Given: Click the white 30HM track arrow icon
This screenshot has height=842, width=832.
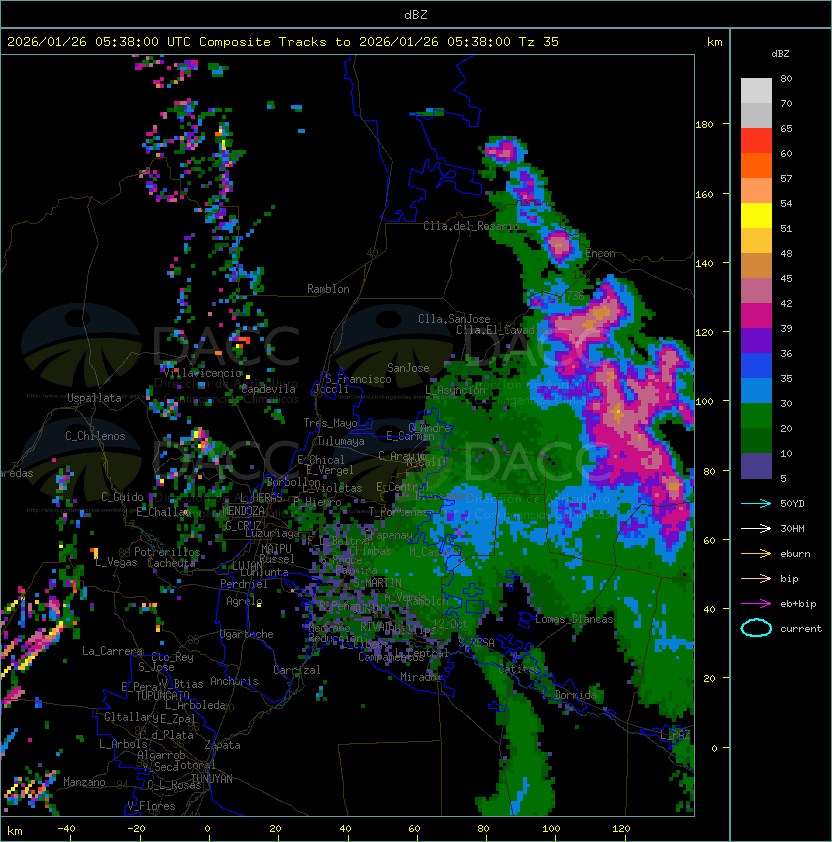Looking at the screenshot, I should [756, 528].
